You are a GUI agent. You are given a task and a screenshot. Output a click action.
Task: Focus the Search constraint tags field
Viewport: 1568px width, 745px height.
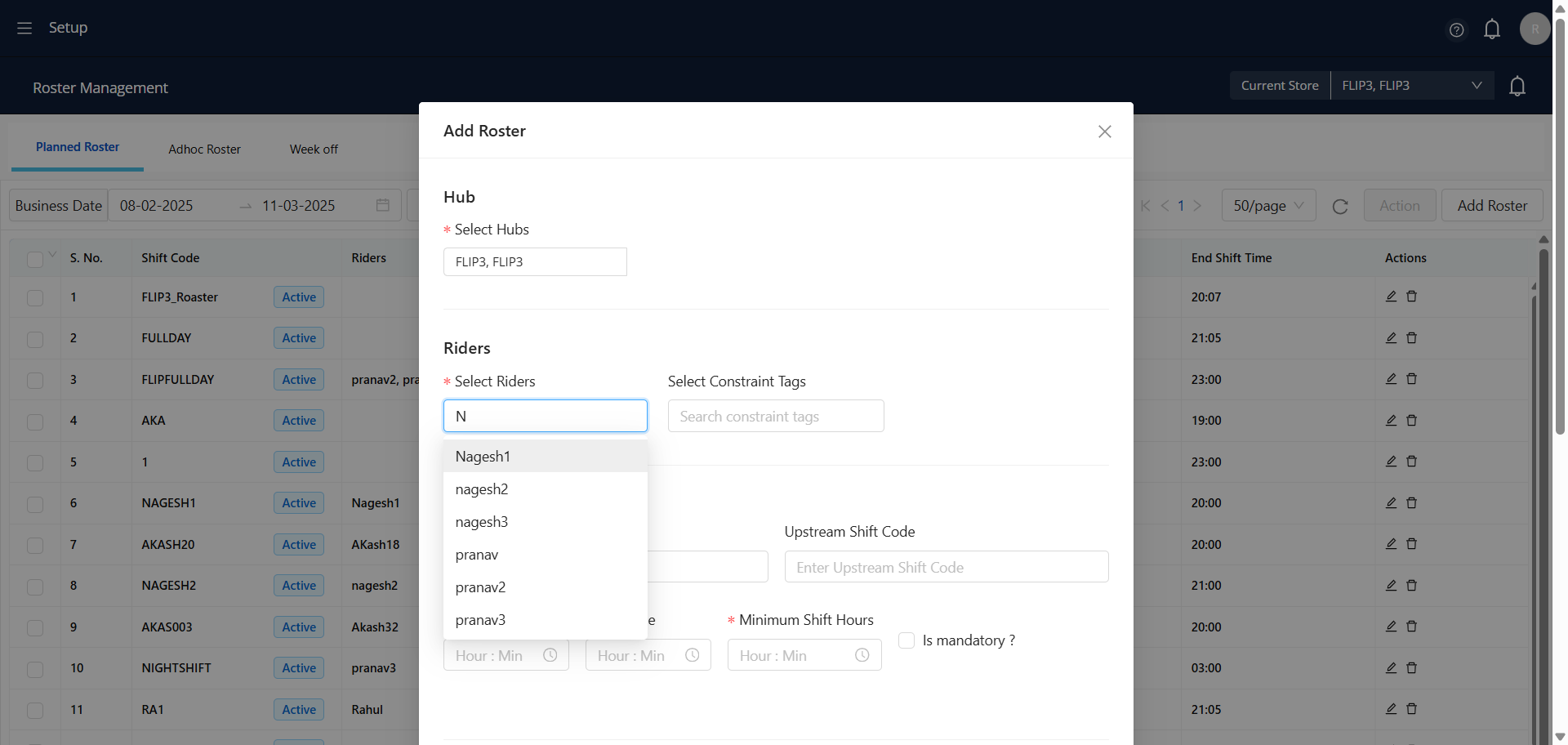pyautogui.click(x=776, y=416)
